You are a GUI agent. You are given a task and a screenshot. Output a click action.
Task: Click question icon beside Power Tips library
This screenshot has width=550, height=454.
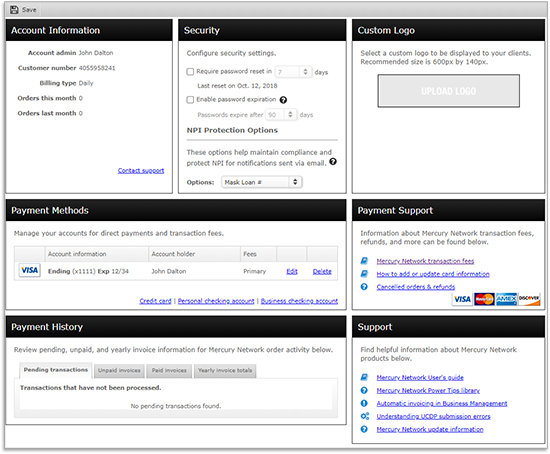[364, 390]
